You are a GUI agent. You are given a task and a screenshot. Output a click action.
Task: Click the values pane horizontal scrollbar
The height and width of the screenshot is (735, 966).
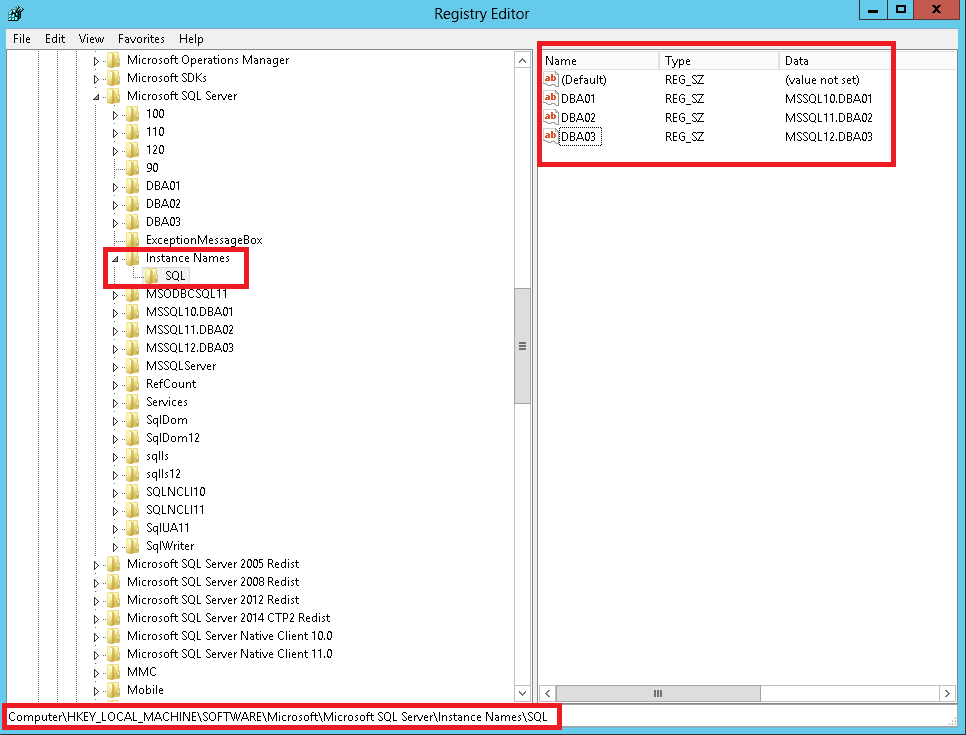pos(657,693)
